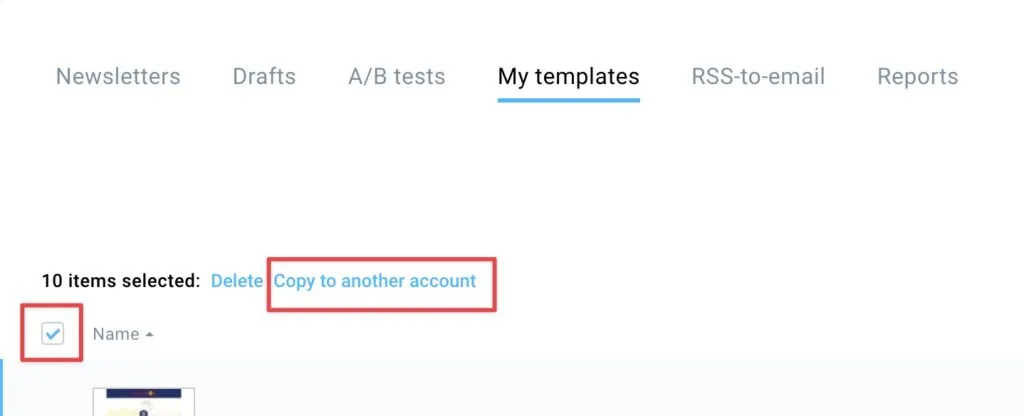Viewport: 1024px width, 416px height.
Task: Select the highlighted first template row
Action: 512,387
